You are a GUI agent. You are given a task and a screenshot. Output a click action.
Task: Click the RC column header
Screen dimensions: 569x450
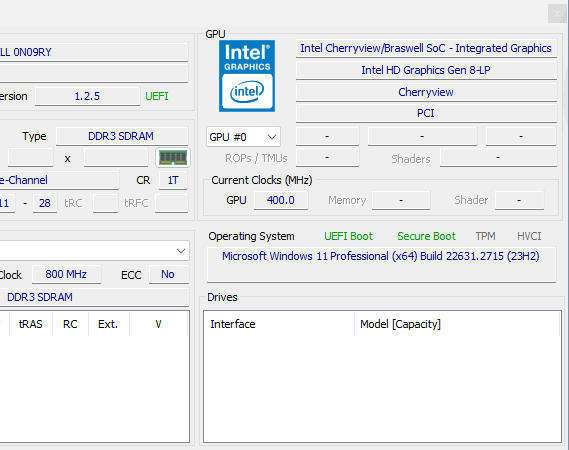point(70,324)
